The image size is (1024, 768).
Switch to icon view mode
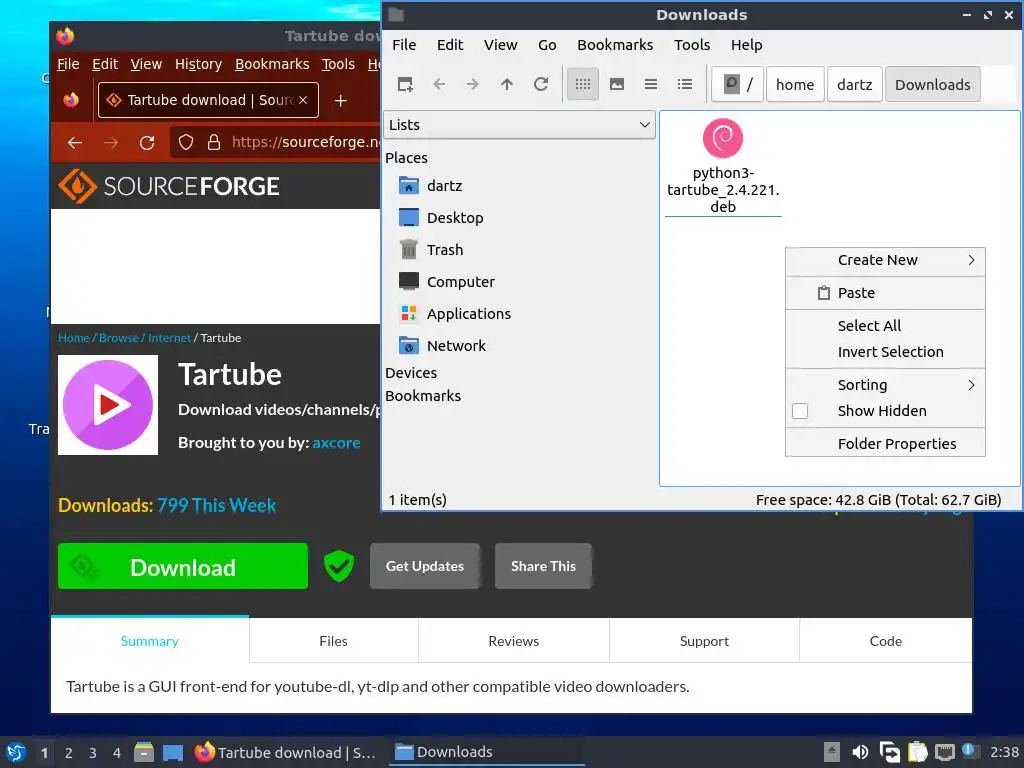coord(583,84)
